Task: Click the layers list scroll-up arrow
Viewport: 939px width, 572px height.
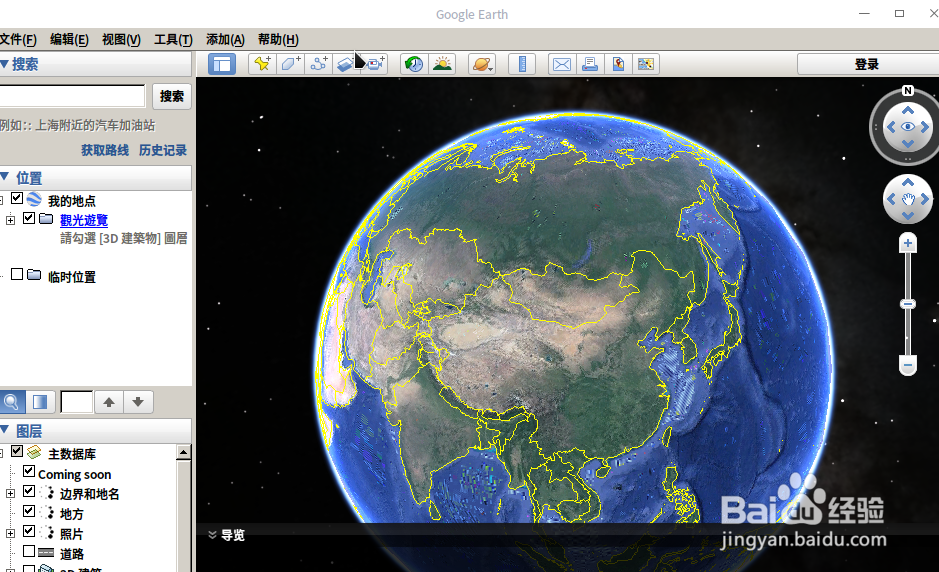Action: 184,452
